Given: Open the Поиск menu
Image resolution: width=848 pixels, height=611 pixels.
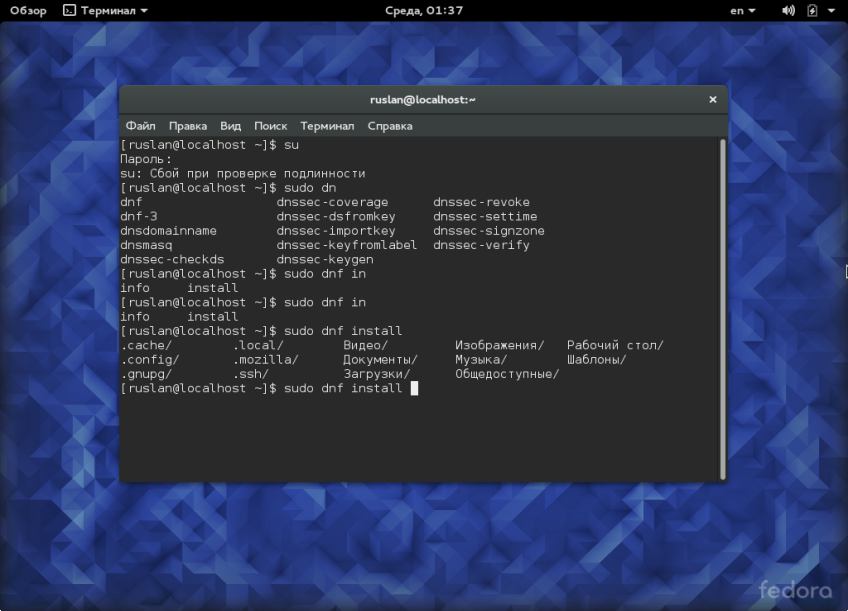Looking at the screenshot, I should (x=270, y=126).
